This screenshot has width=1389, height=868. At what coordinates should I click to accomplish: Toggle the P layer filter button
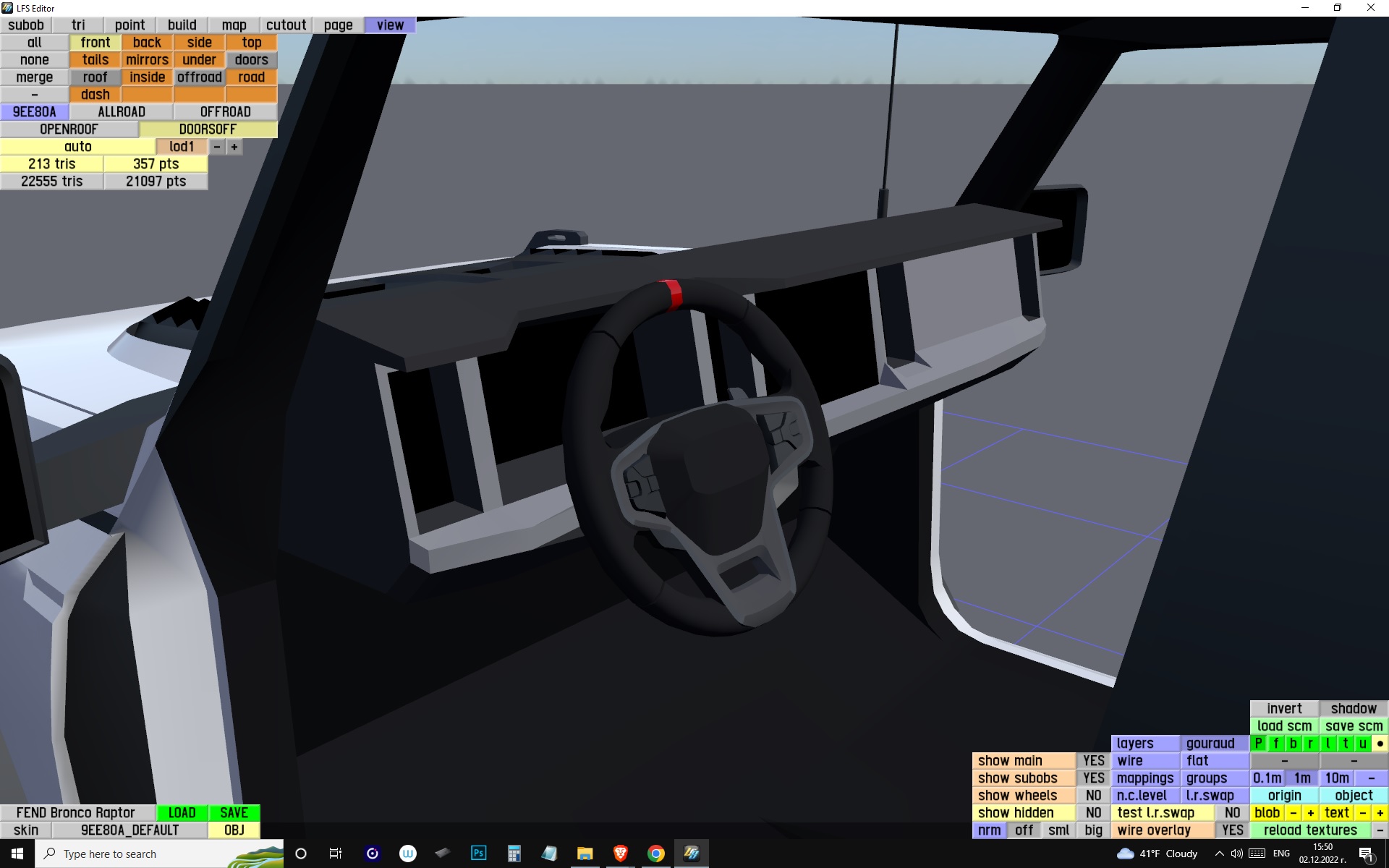tap(1259, 744)
